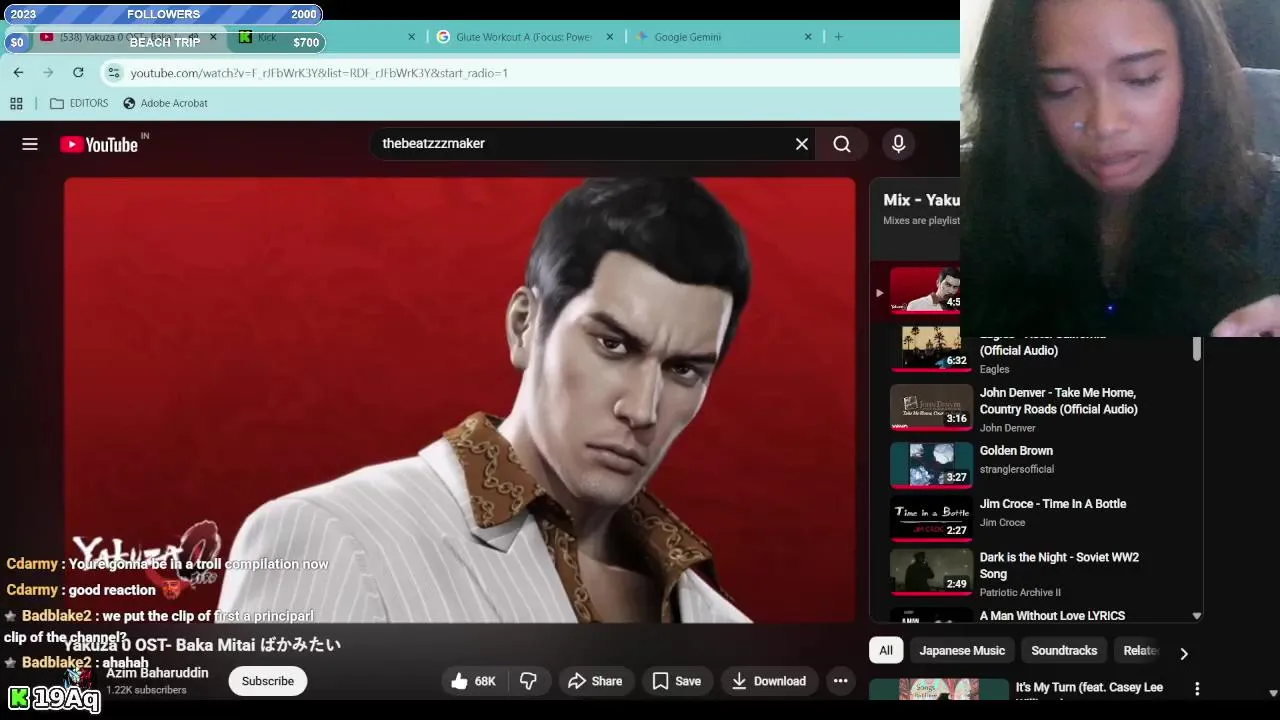1280x720 pixels.
Task: Open currently playing Yakuza mix item thumbnail
Action: 926,290
